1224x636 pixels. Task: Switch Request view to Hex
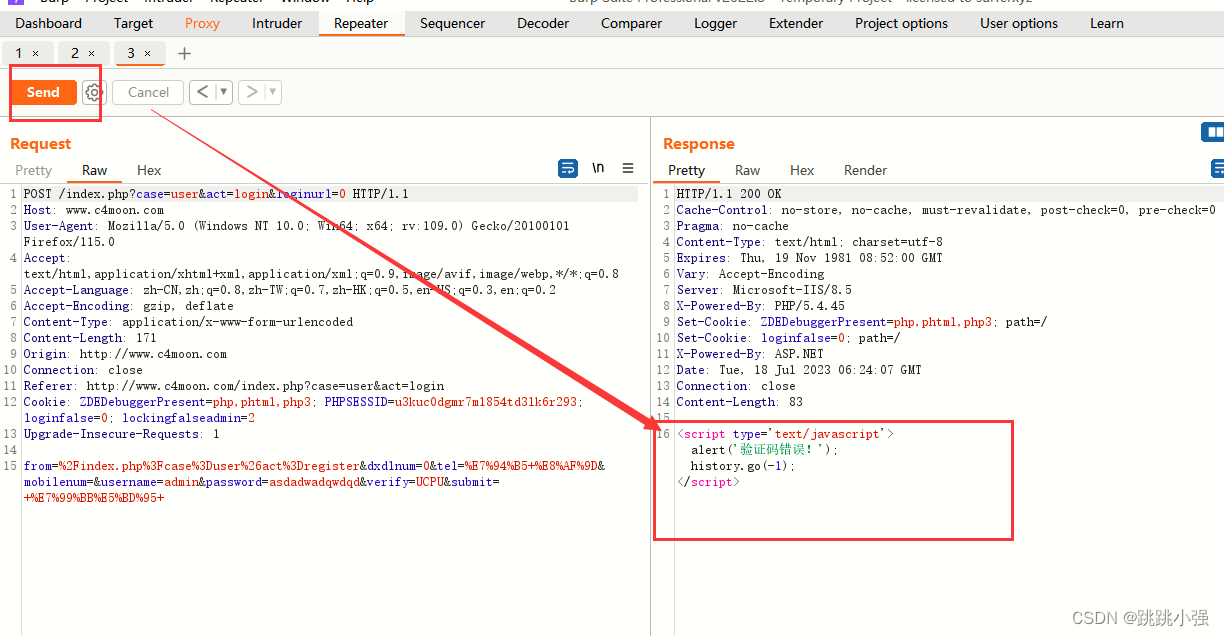coord(149,170)
